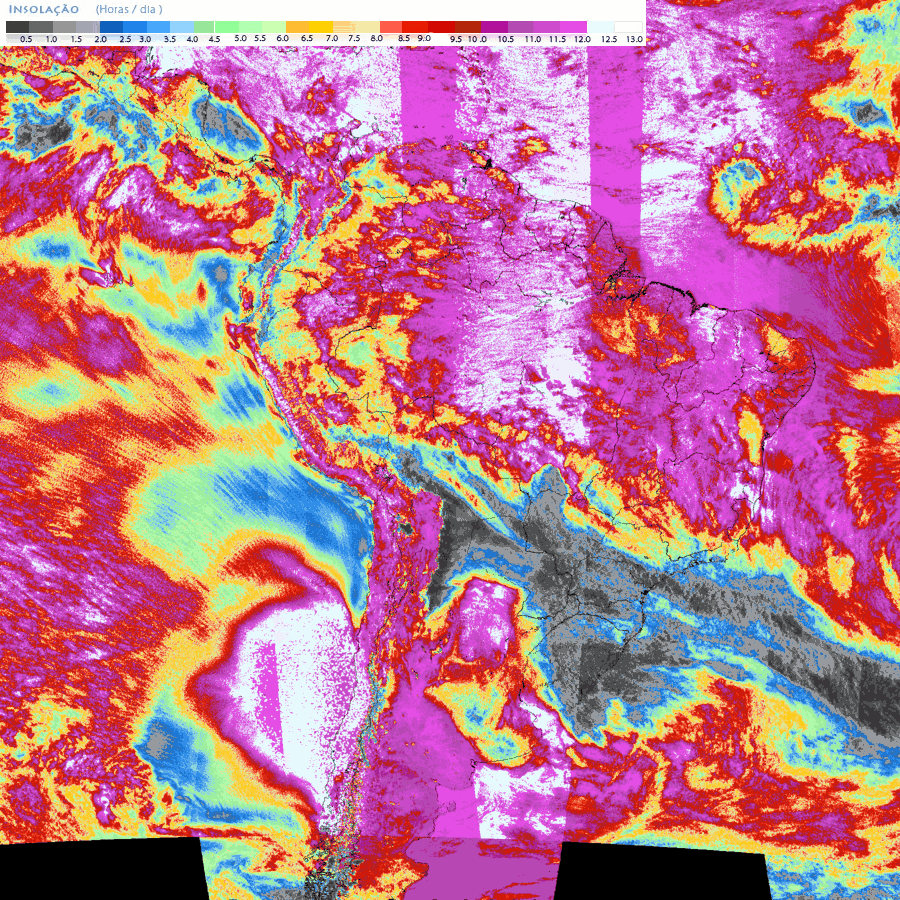Click the '0.5' legend value

pos(26,40)
